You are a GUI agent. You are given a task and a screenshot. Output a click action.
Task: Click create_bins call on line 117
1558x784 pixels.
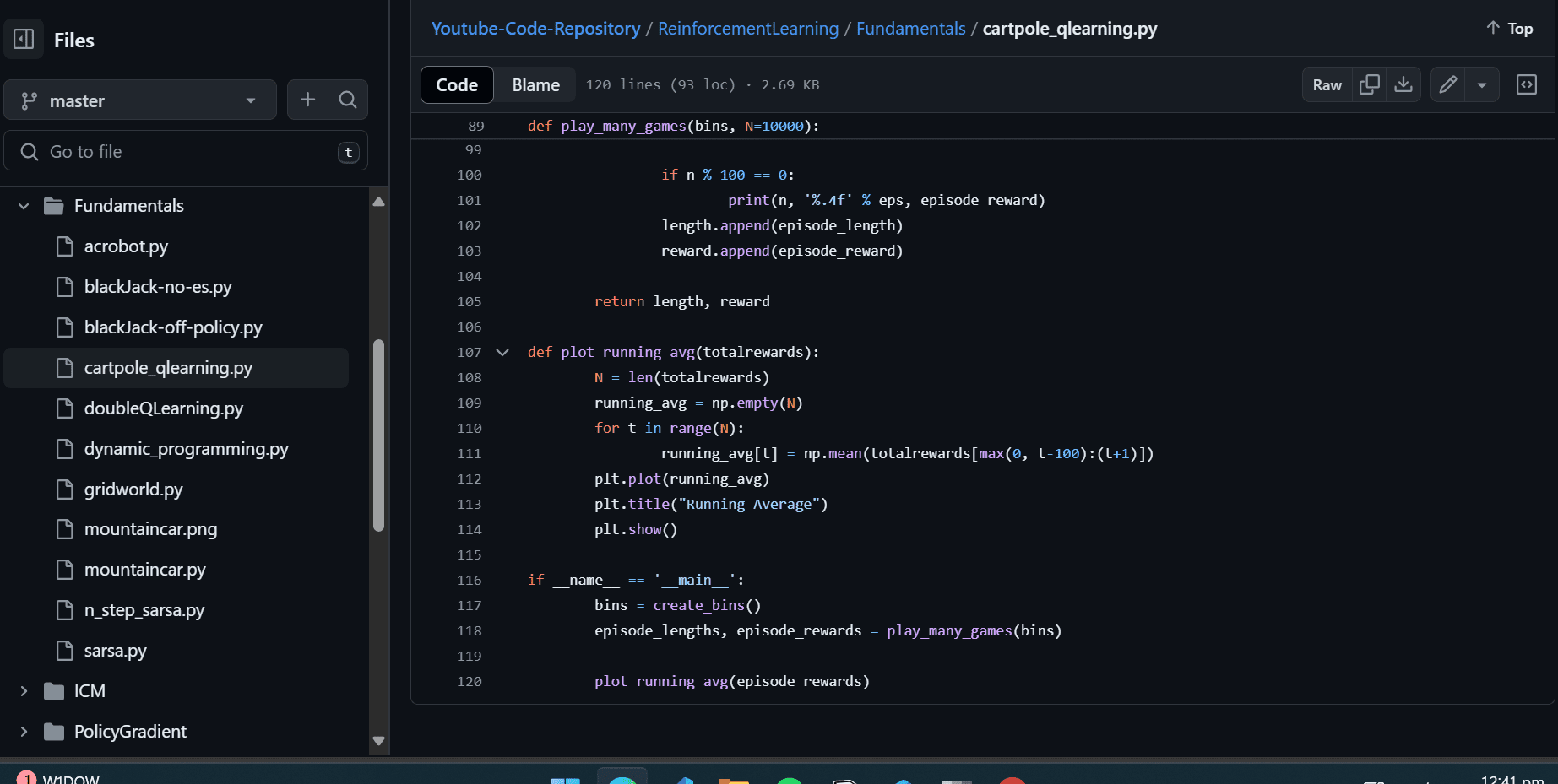[698, 605]
